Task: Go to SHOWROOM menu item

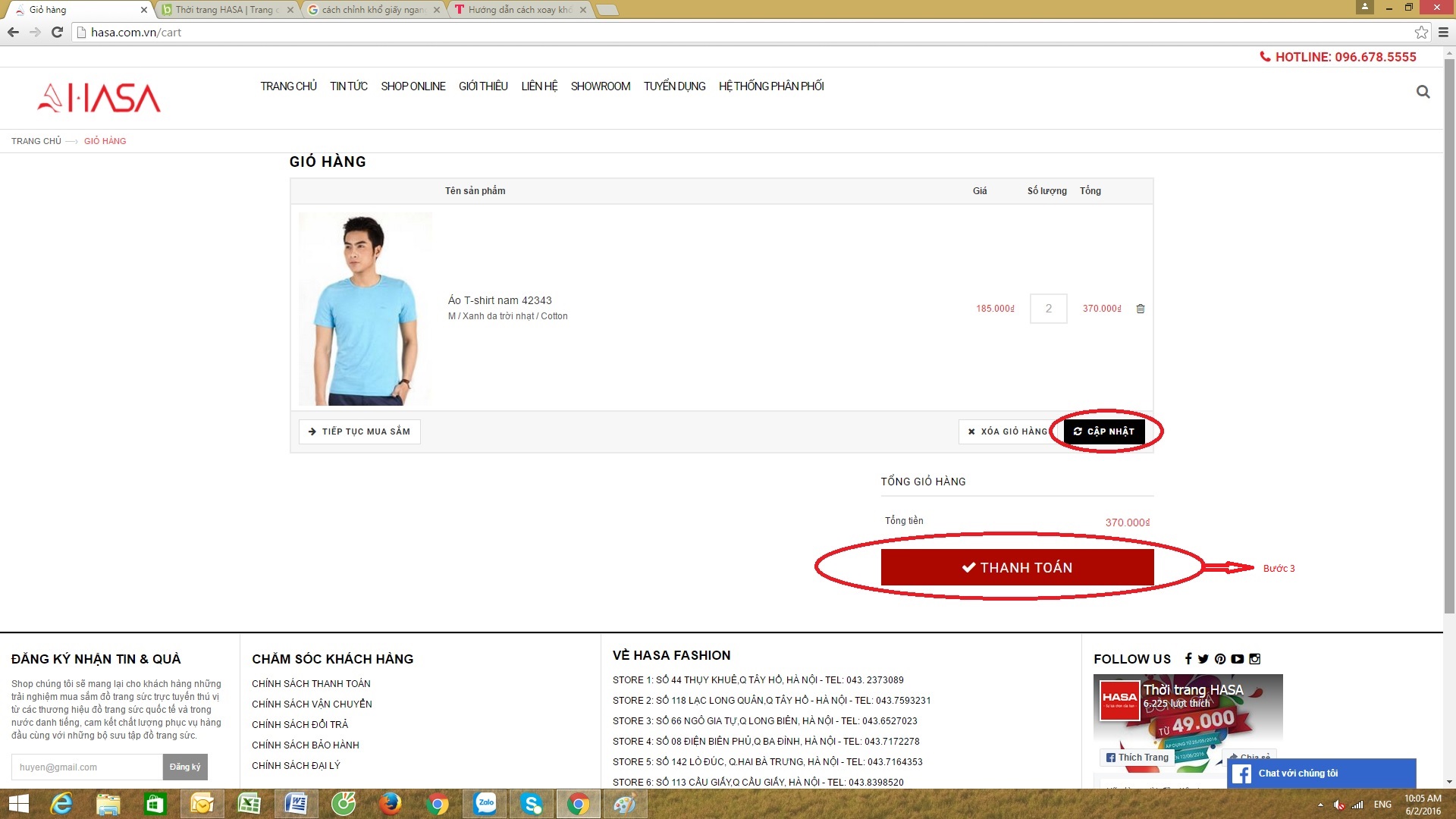Action: click(600, 86)
